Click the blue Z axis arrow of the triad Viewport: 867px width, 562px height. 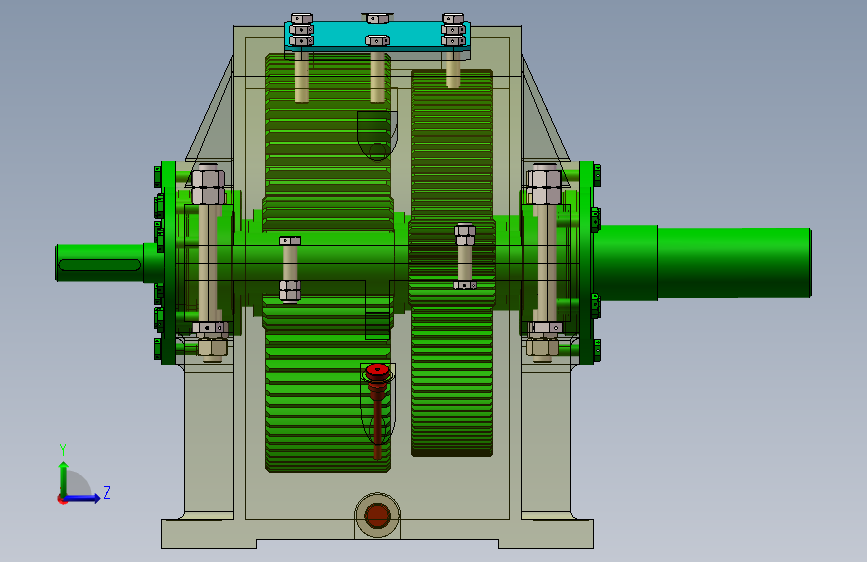point(83,498)
